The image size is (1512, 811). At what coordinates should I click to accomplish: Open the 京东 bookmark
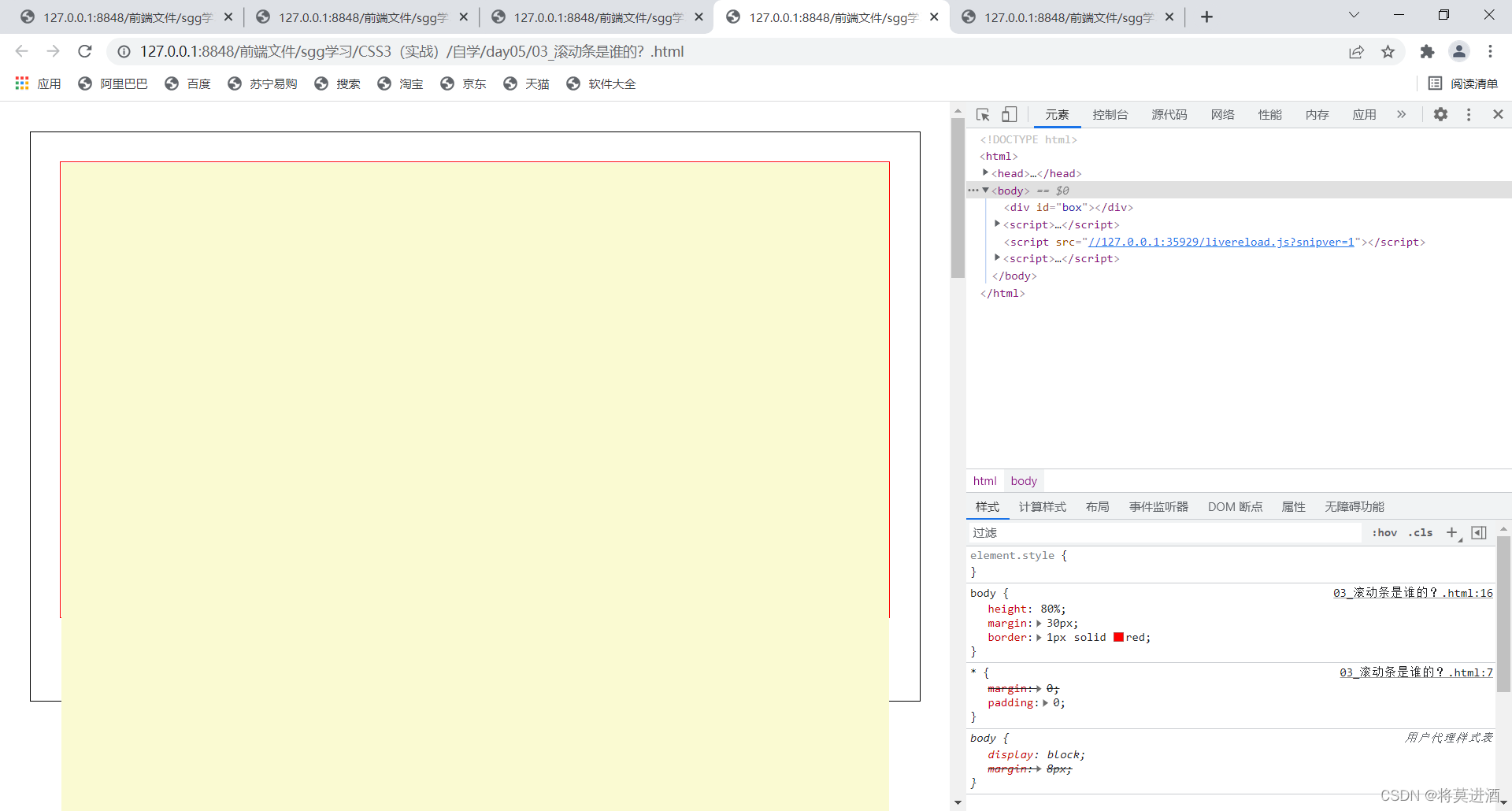(463, 83)
